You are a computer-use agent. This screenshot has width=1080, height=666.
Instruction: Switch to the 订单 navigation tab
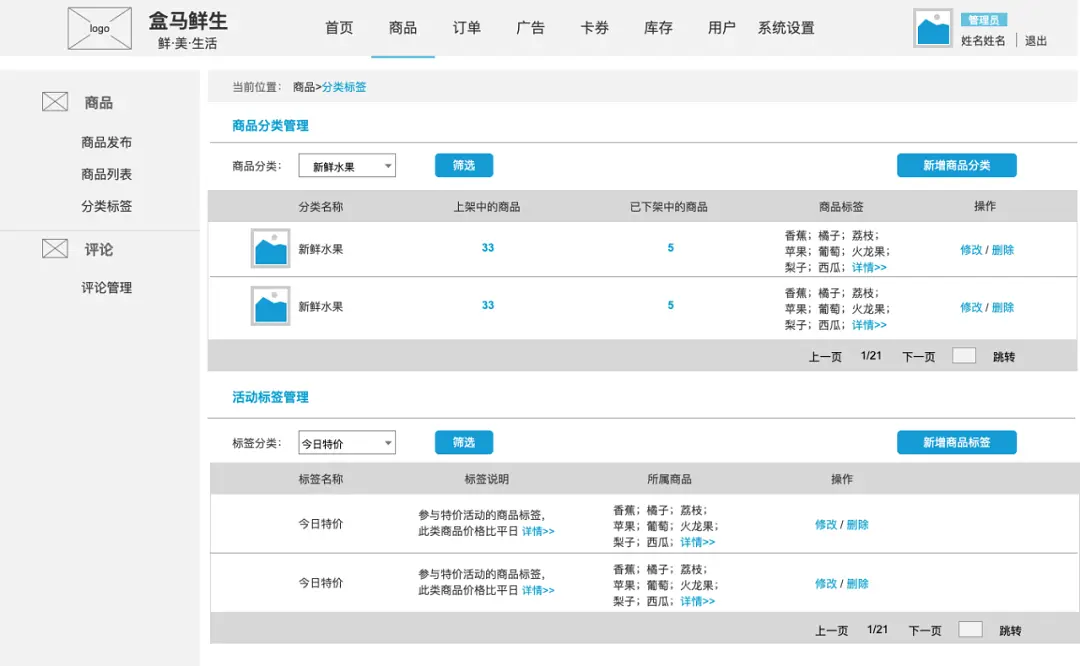[x=466, y=29]
